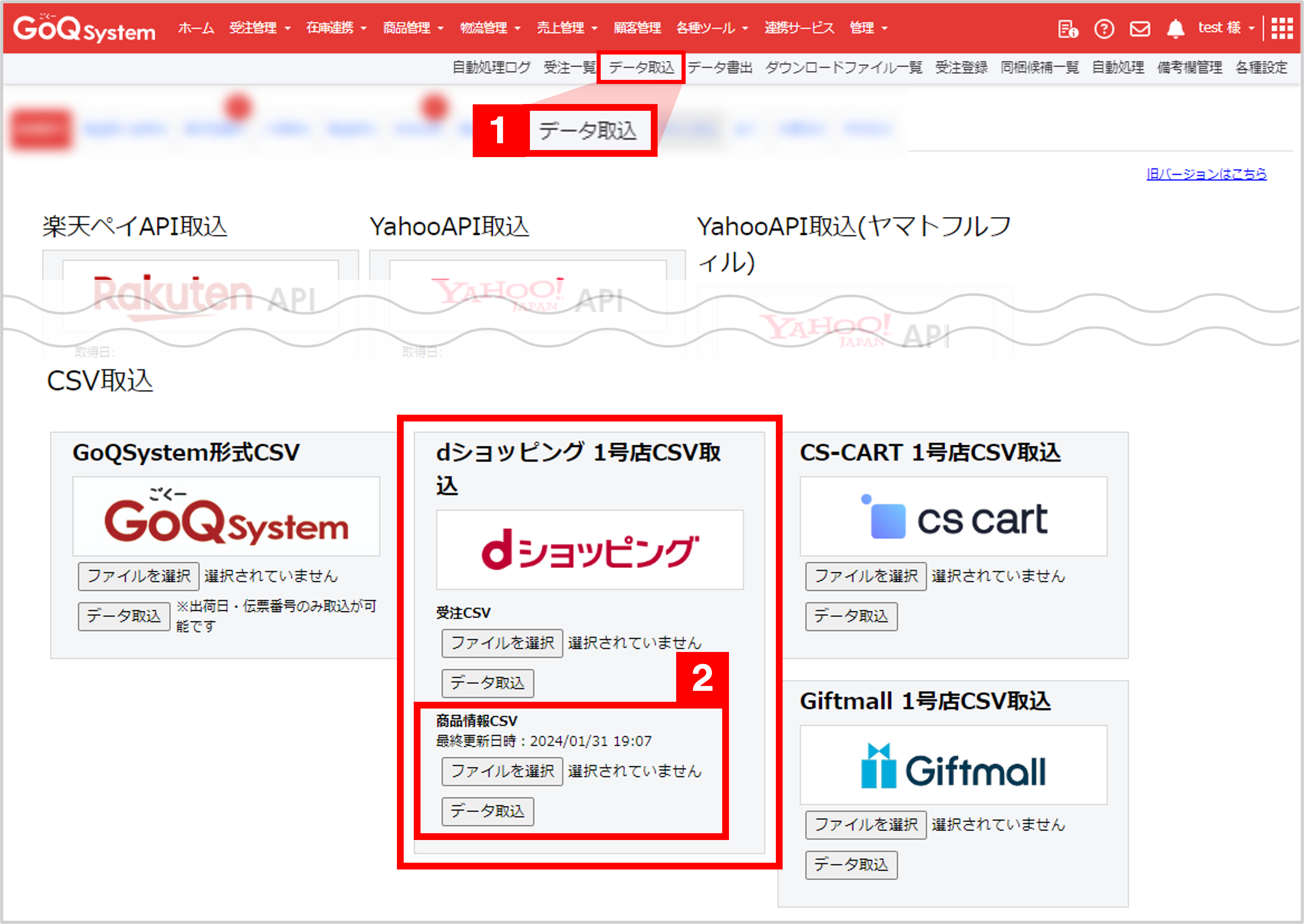Click the cs cart logo image
Image resolution: width=1304 pixels, height=924 pixels.
point(953,516)
